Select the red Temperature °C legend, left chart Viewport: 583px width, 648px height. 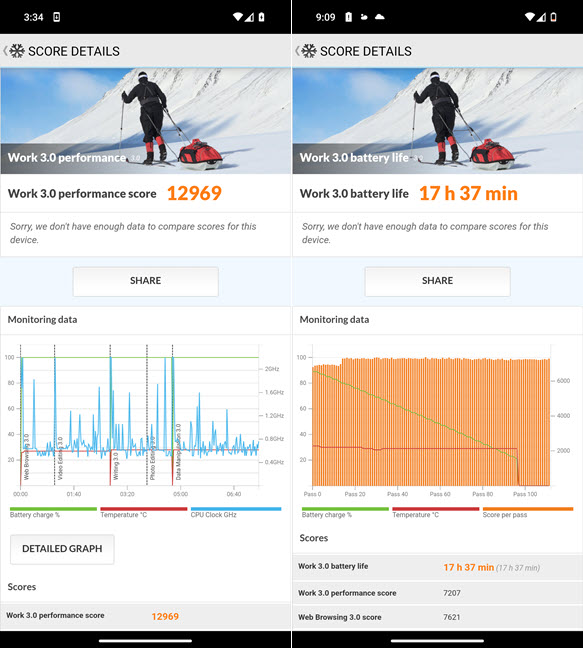click(x=143, y=512)
